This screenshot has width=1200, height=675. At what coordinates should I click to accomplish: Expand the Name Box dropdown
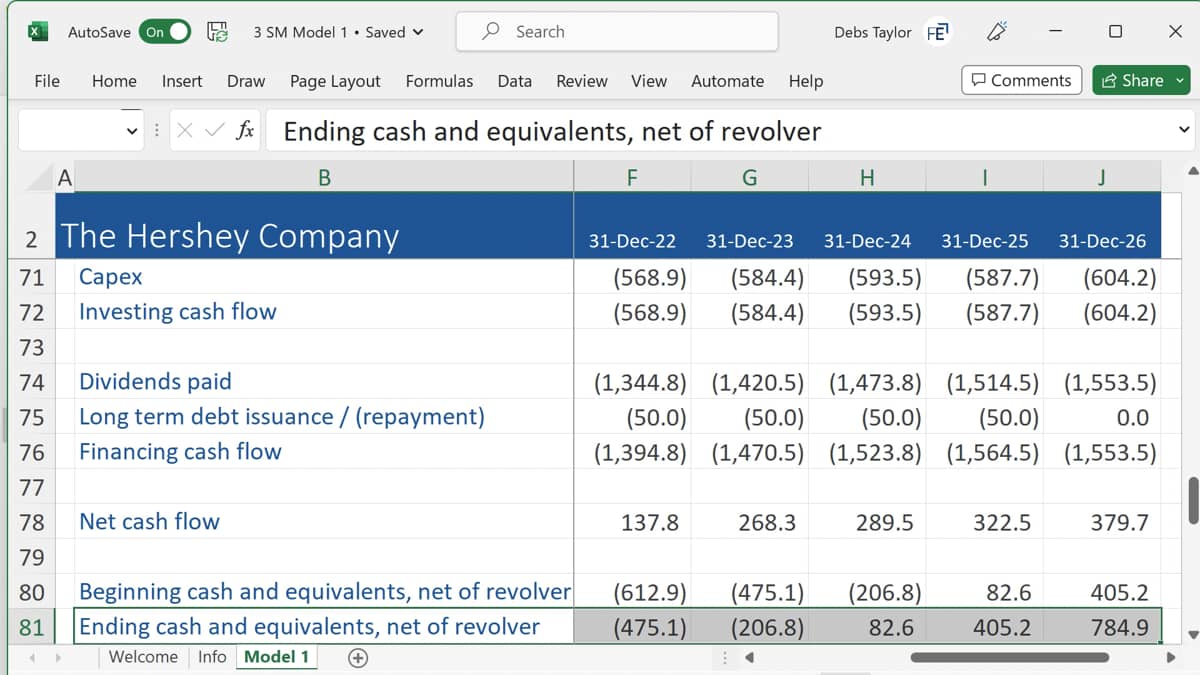tap(132, 131)
